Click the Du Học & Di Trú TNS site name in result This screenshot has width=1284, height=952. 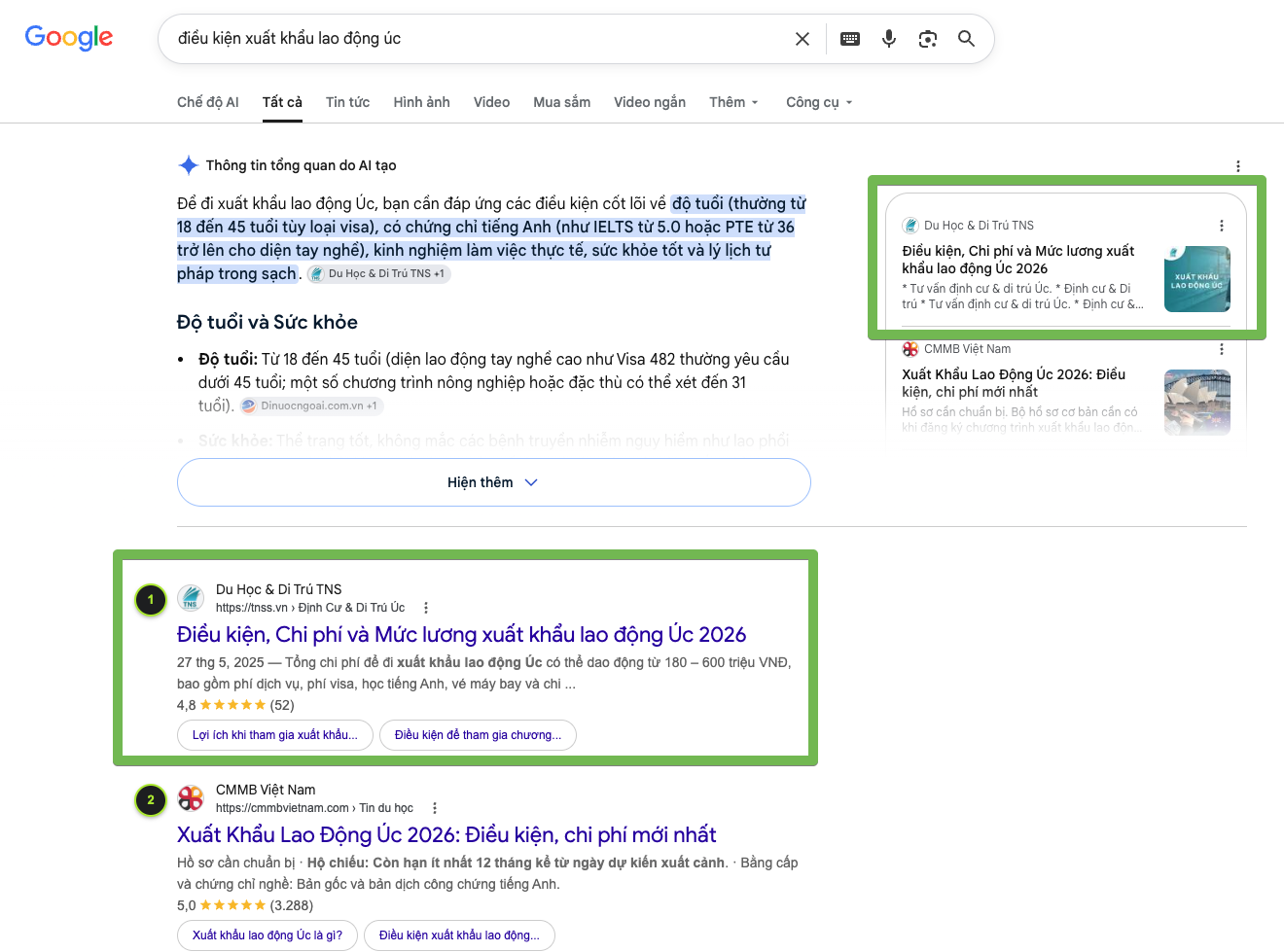point(278,589)
